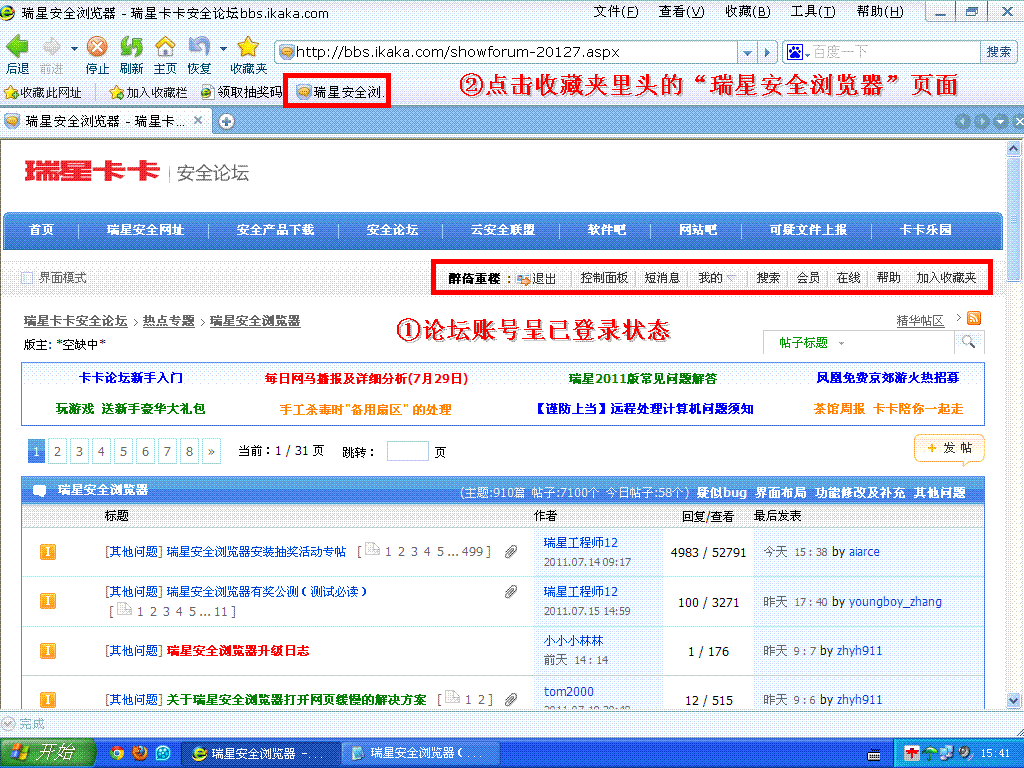Open the 查看(V) menu

click(x=681, y=12)
